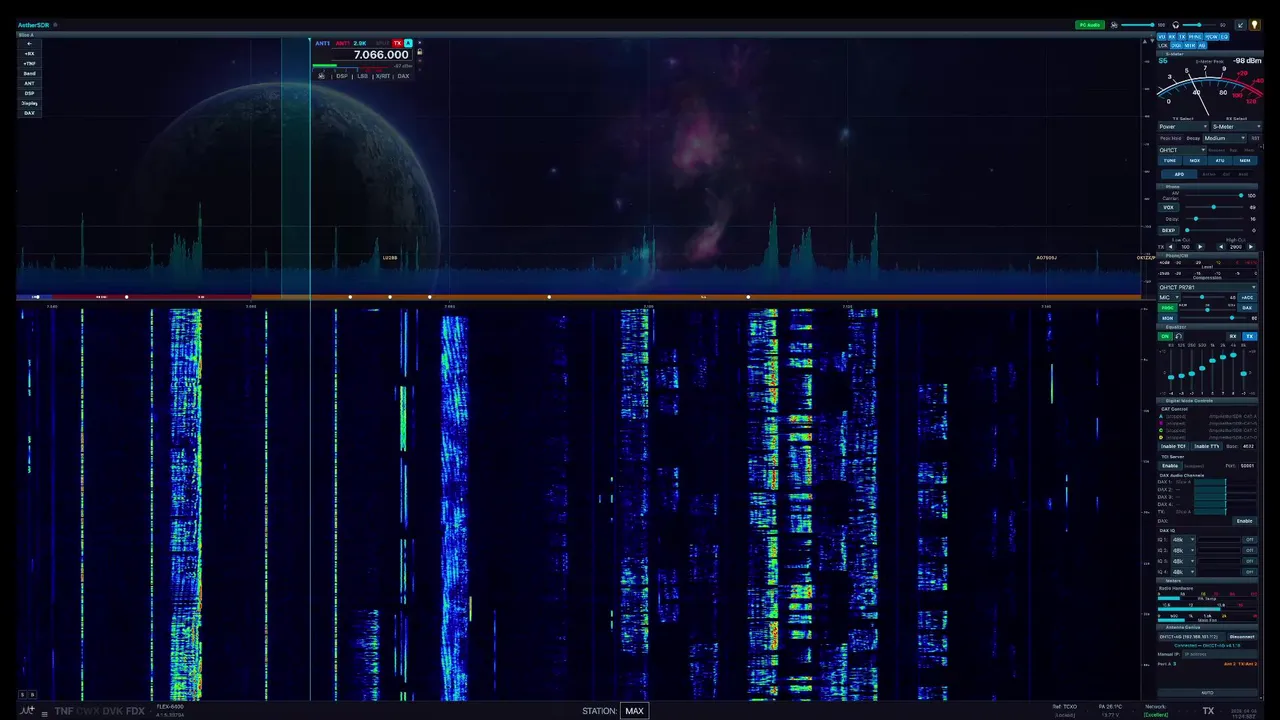Select the MTR panel tab
The width and height of the screenshot is (1280, 720).
click(1190, 46)
